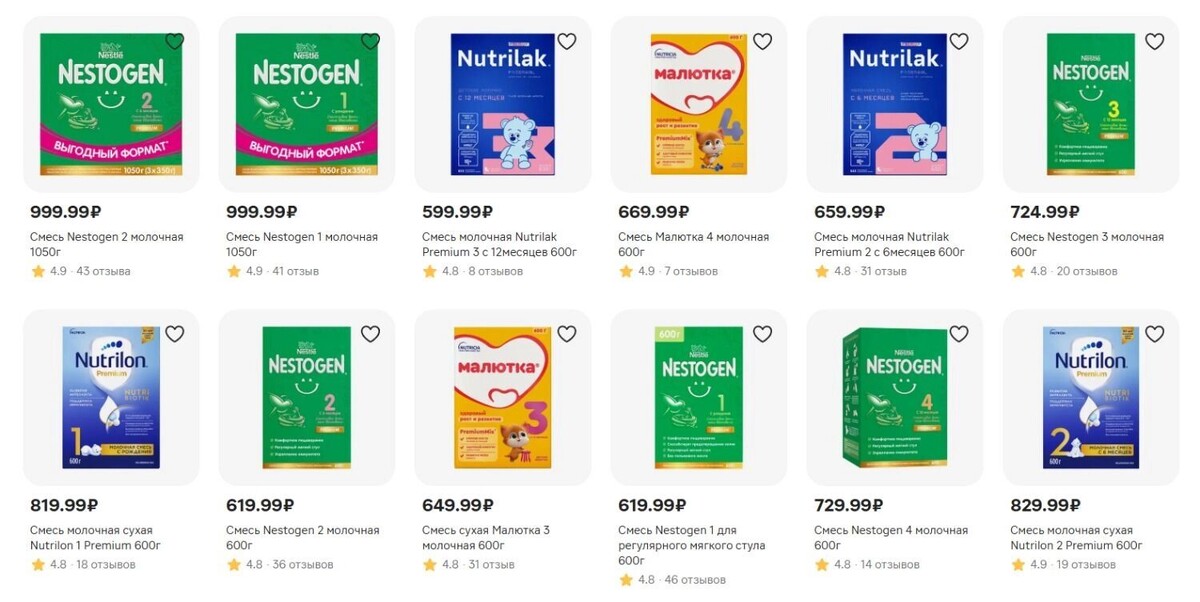This screenshot has height=602, width=1200.
Task: Open link Смесь Nestogen 2 молочная 1050г
Action: [x=107, y=244]
